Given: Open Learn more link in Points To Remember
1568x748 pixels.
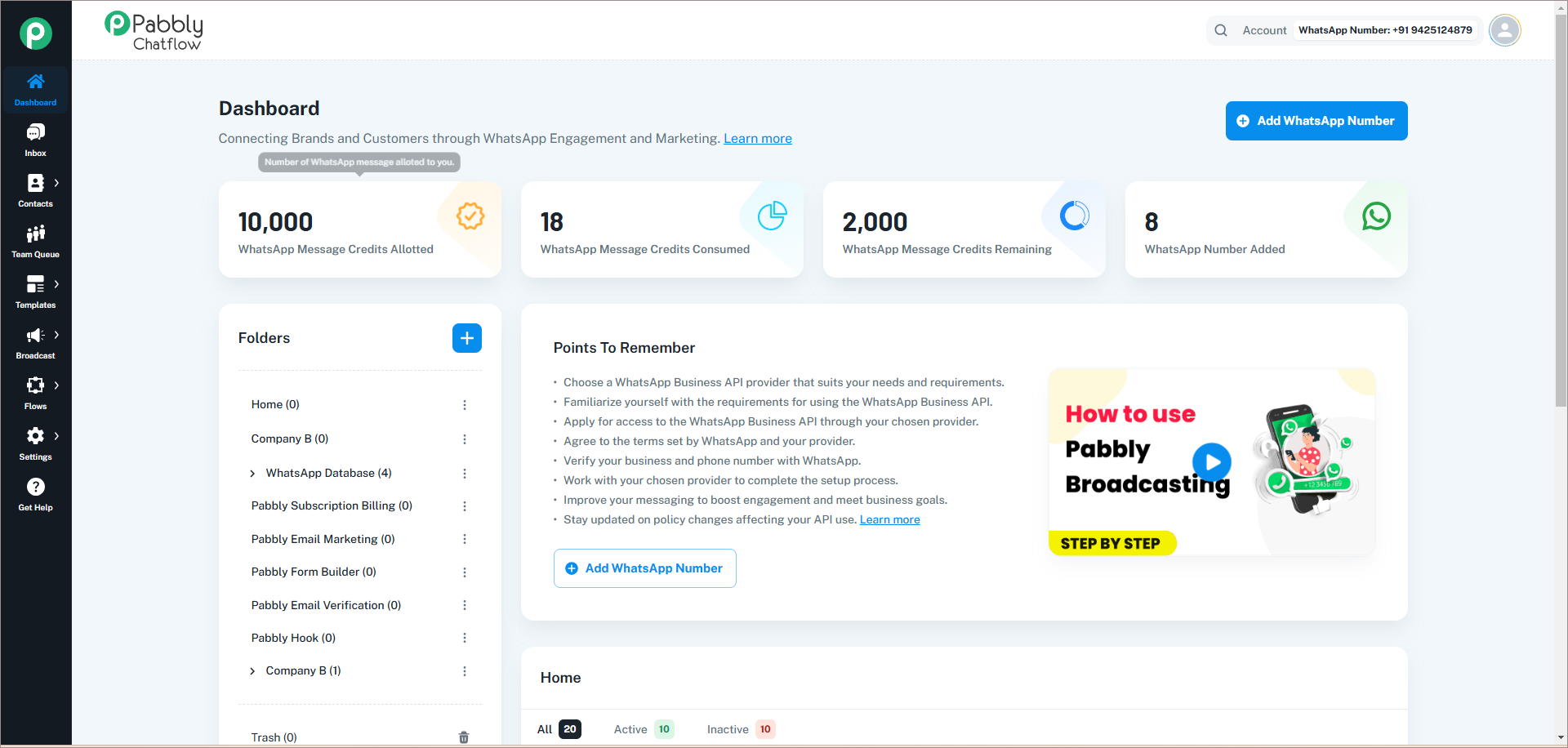Looking at the screenshot, I should pos(890,519).
